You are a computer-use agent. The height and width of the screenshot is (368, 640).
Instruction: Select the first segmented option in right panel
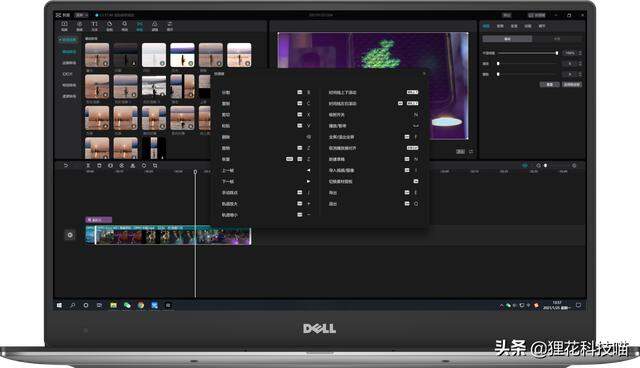pos(507,39)
